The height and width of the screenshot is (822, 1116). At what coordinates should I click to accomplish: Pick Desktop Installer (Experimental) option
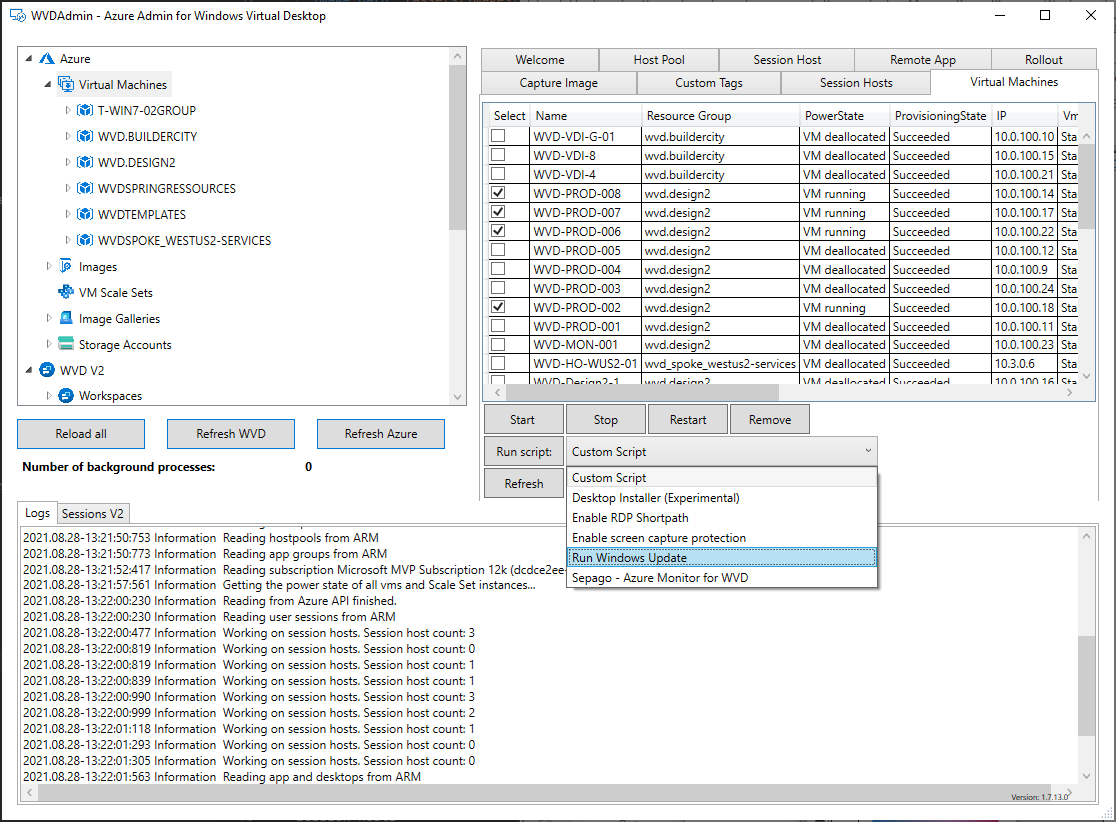[x=722, y=498]
